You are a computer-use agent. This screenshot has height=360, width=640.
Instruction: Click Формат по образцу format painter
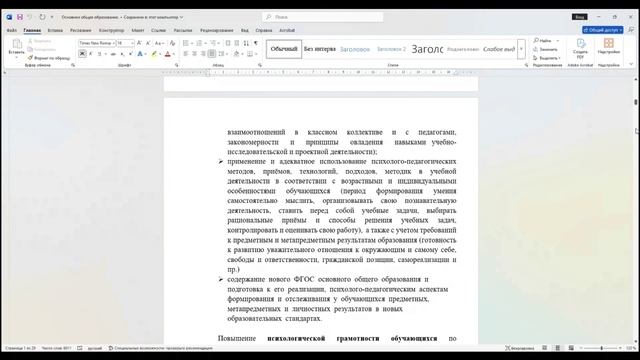click(49, 58)
